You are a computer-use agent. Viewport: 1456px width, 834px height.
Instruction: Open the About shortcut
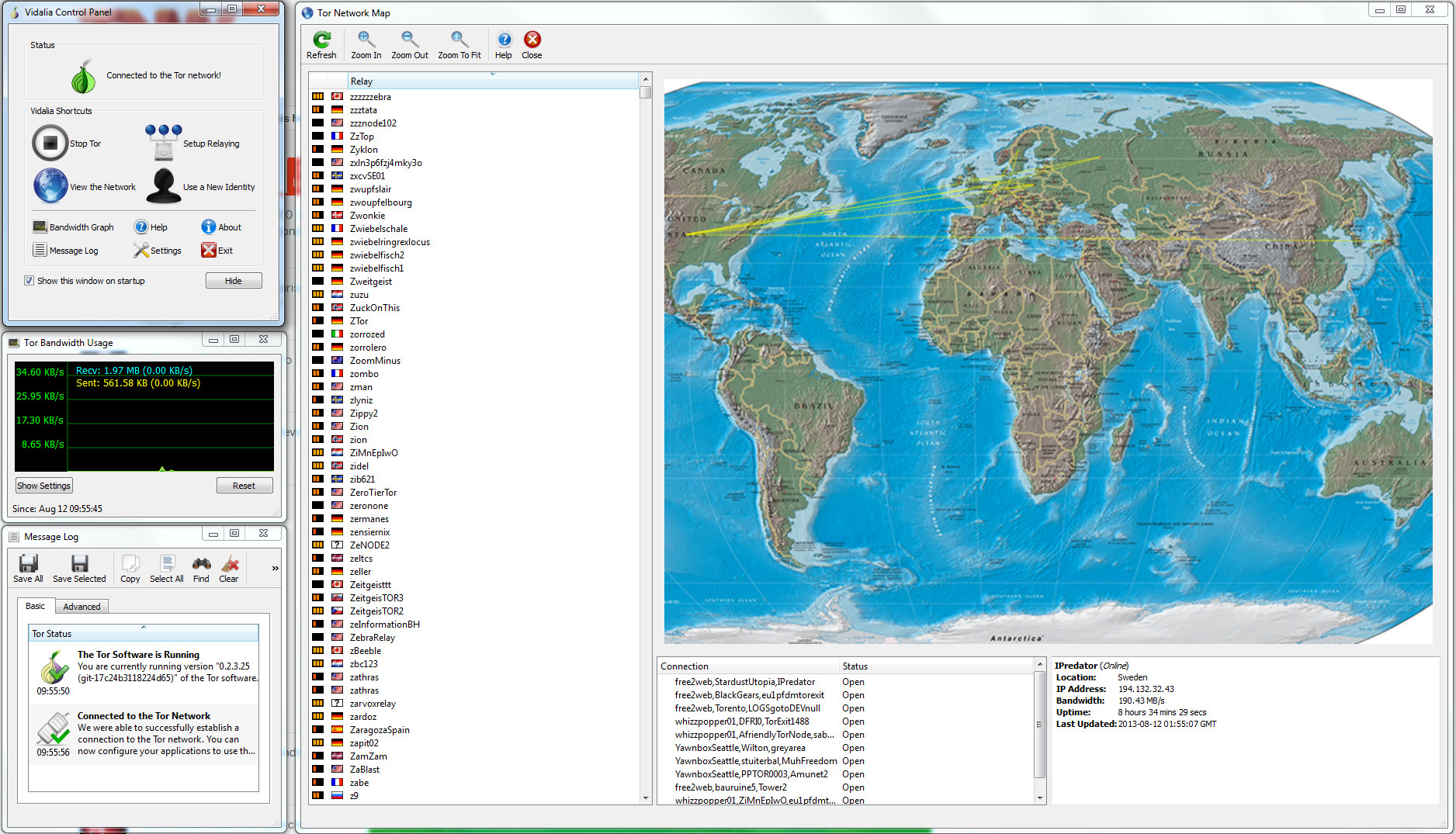tap(221, 227)
